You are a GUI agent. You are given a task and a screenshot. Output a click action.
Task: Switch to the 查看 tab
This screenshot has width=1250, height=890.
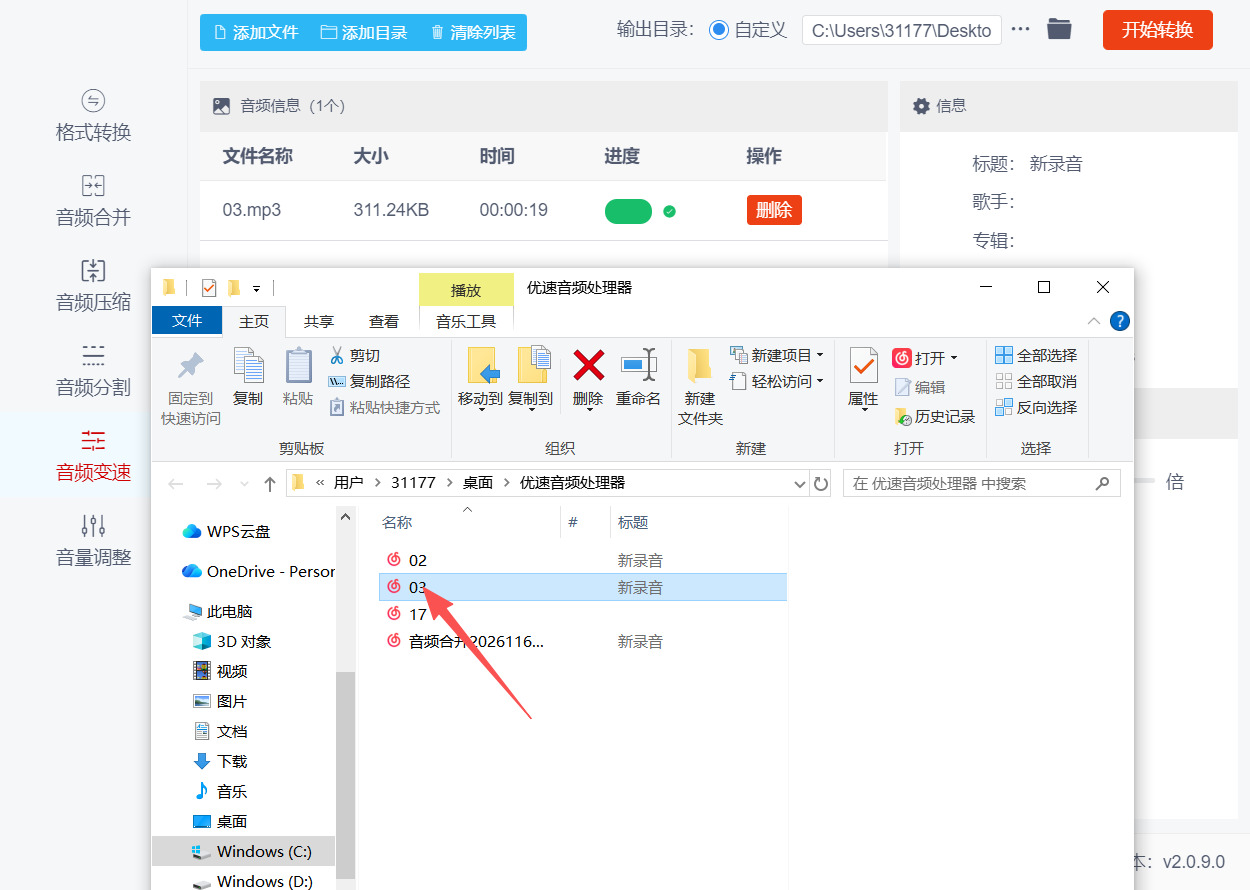(383, 320)
